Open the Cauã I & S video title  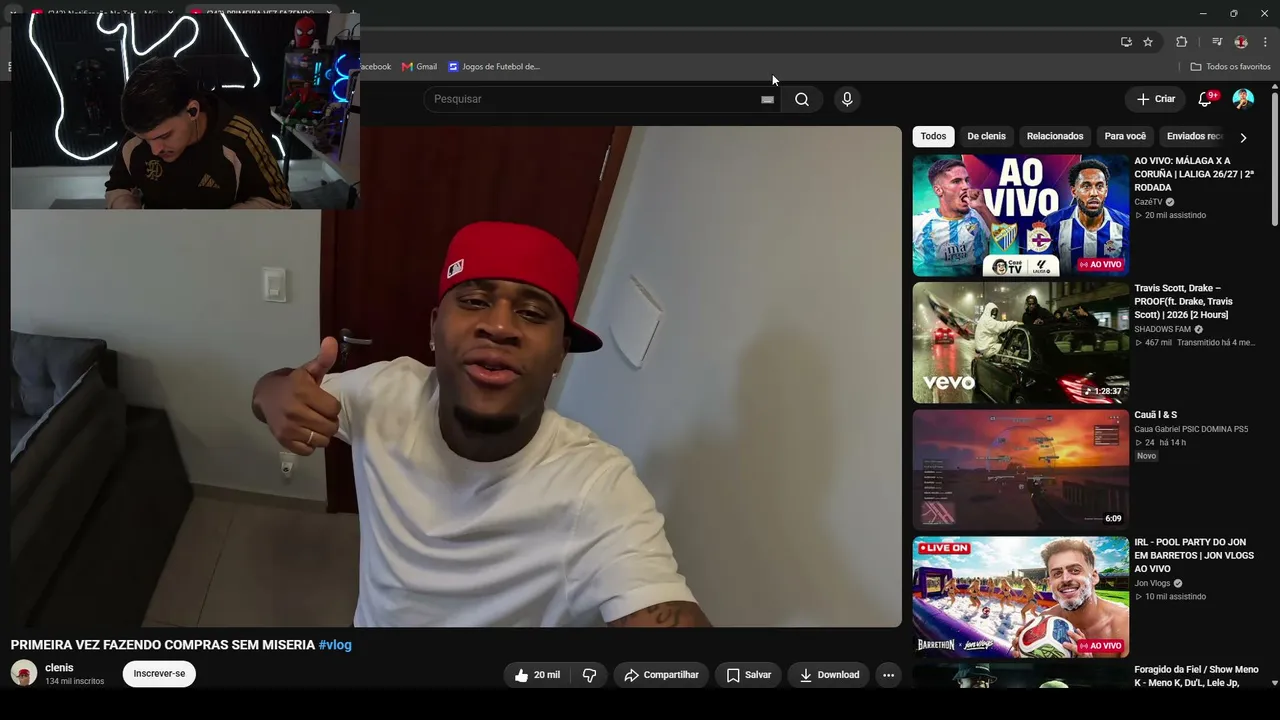pyautogui.click(x=1156, y=415)
